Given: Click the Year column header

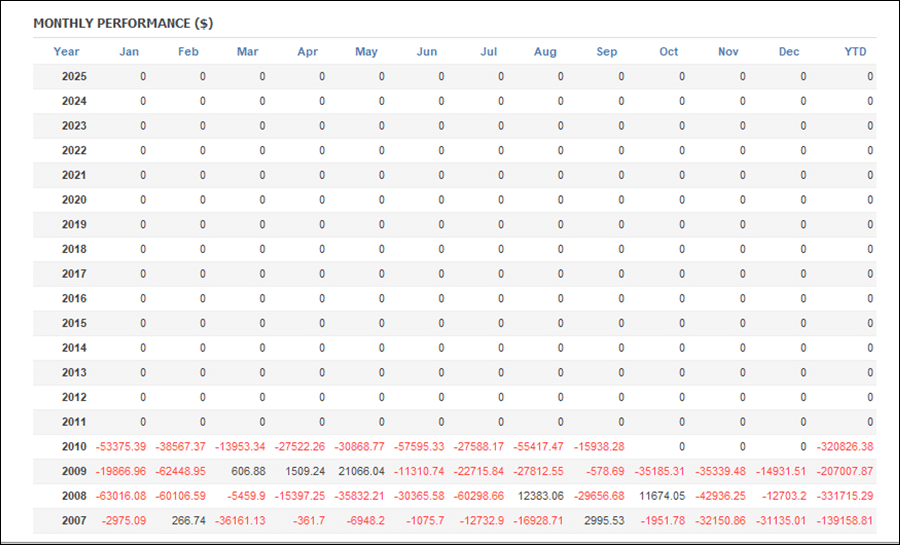Looking at the screenshot, I should [x=67, y=52].
